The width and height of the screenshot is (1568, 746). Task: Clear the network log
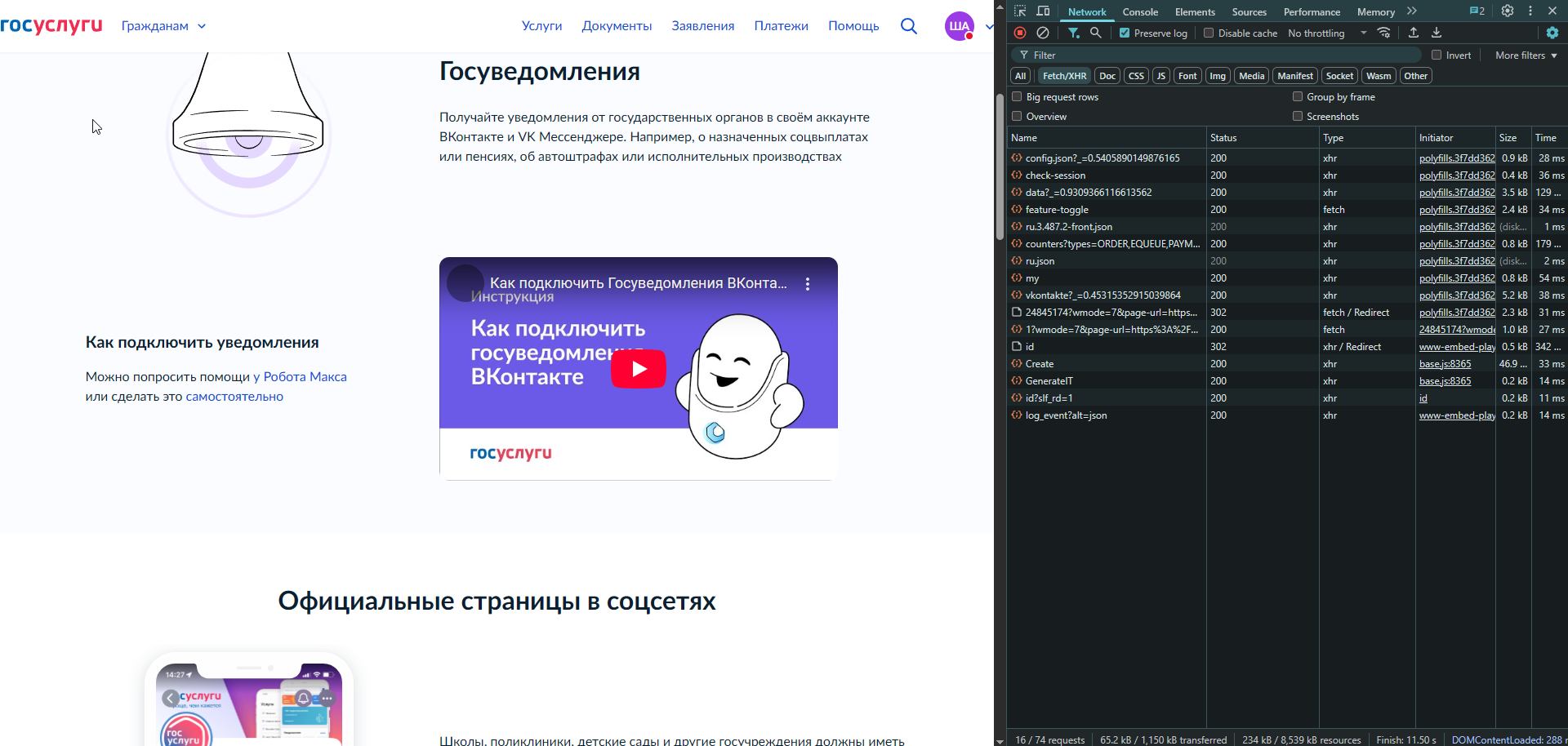tap(1043, 33)
